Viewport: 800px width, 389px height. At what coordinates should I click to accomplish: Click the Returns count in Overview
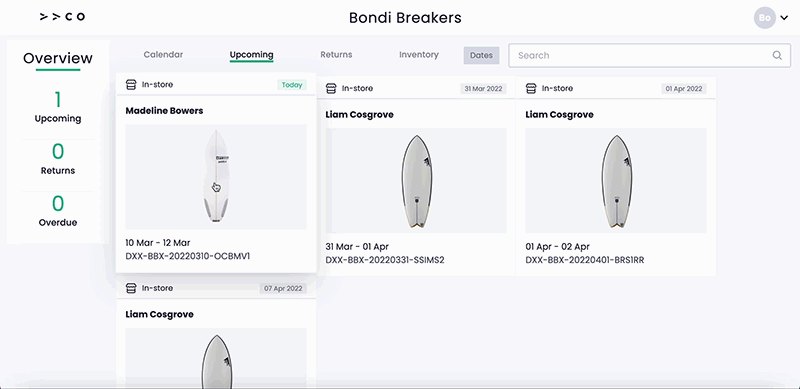point(58,152)
